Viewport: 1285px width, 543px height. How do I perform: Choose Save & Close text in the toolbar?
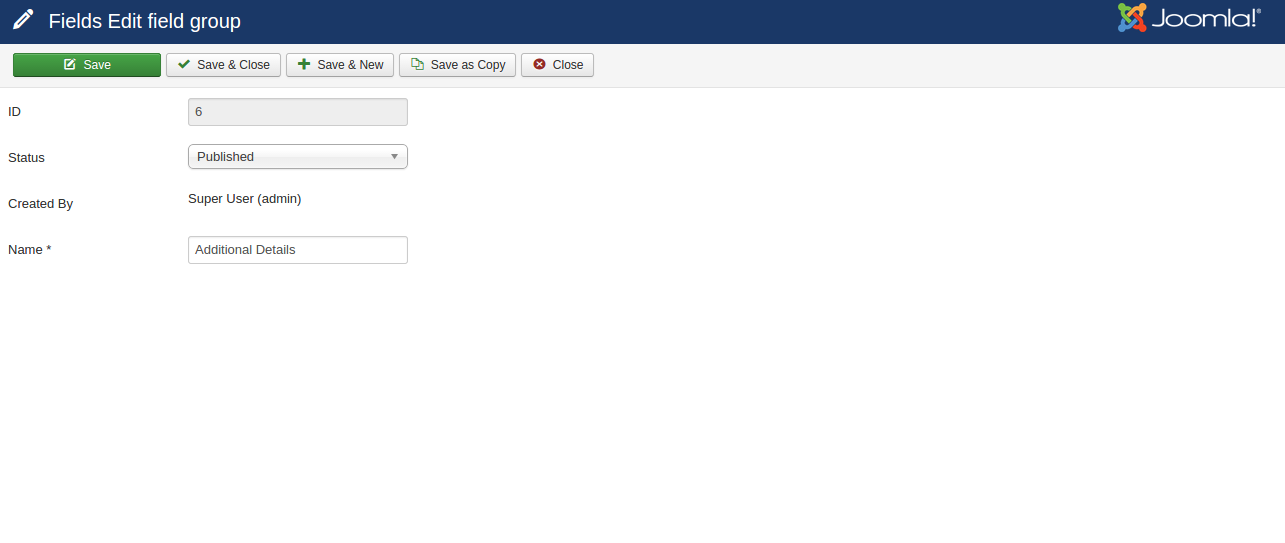coord(233,65)
